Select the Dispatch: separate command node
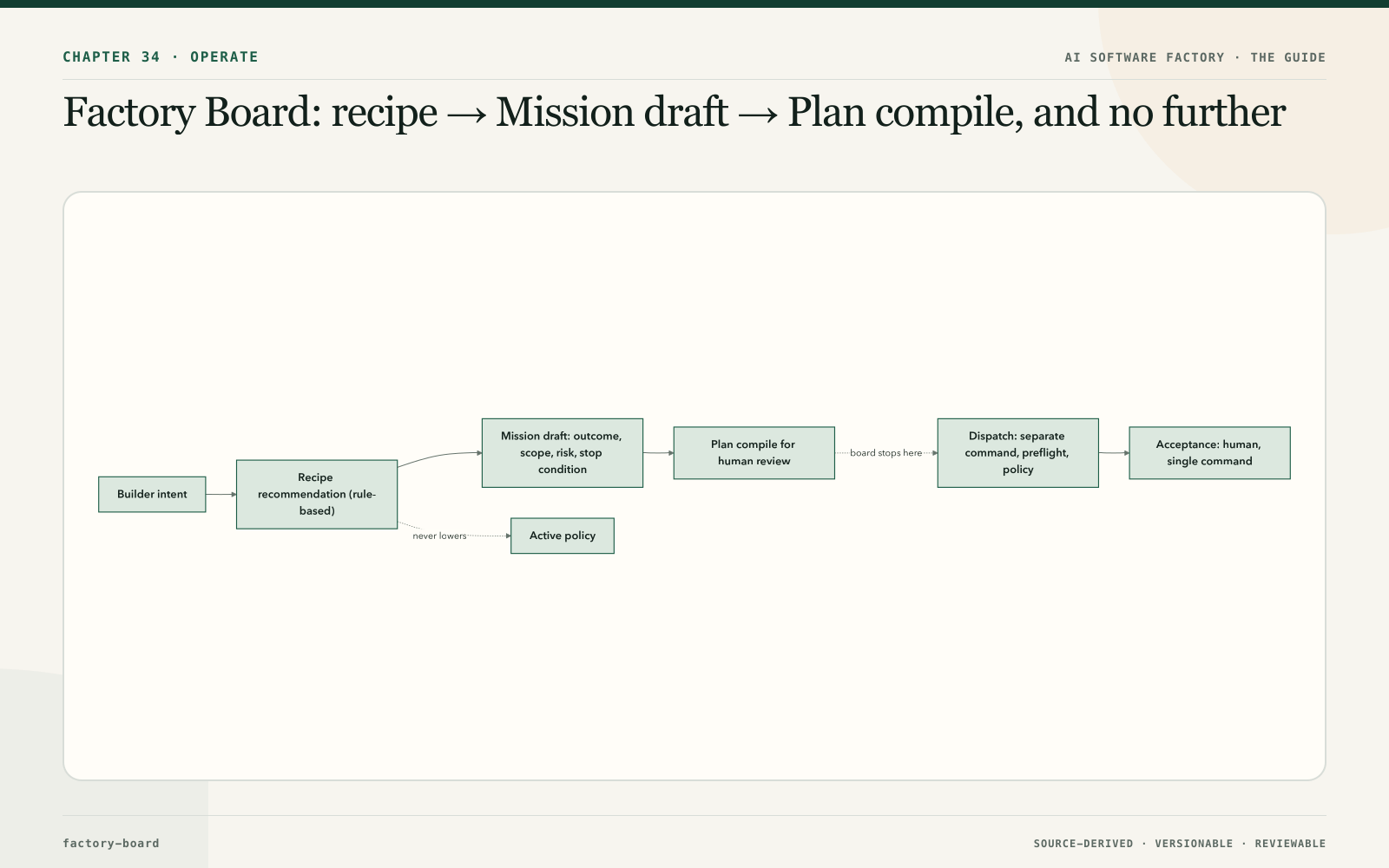Image resolution: width=1389 pixels, height=868 pixels. [1017, 453]
